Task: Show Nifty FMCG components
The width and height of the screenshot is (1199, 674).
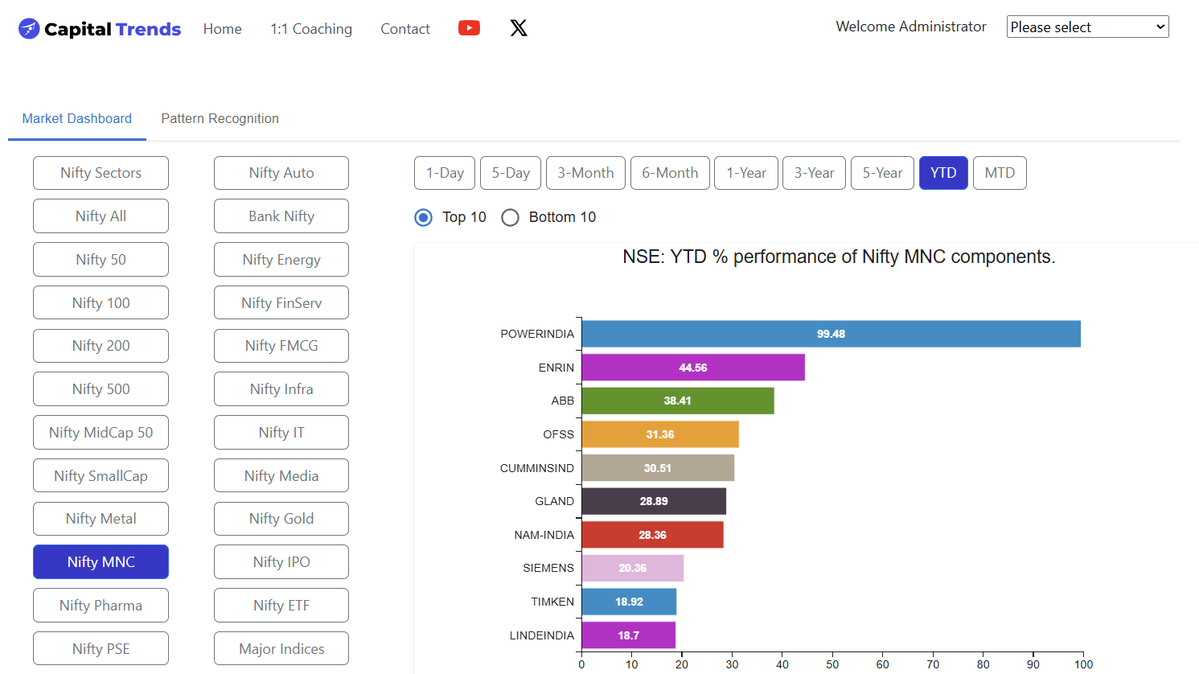Action: 281,346
